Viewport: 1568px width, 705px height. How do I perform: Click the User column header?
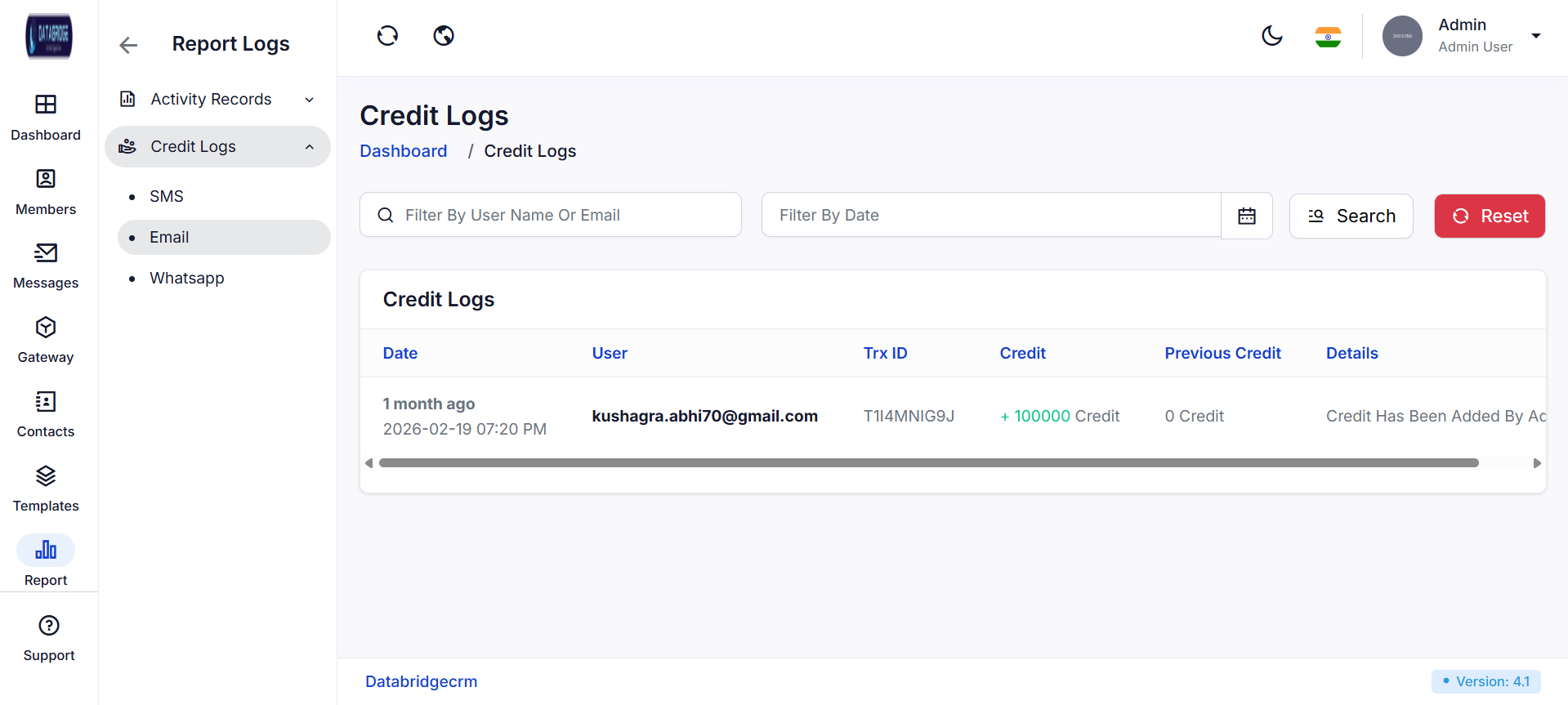[x=610, y=353]
